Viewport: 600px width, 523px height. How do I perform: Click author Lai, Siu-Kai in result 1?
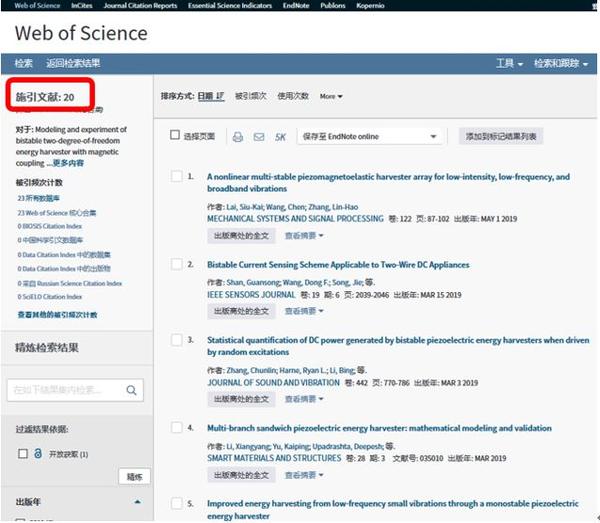244,207
